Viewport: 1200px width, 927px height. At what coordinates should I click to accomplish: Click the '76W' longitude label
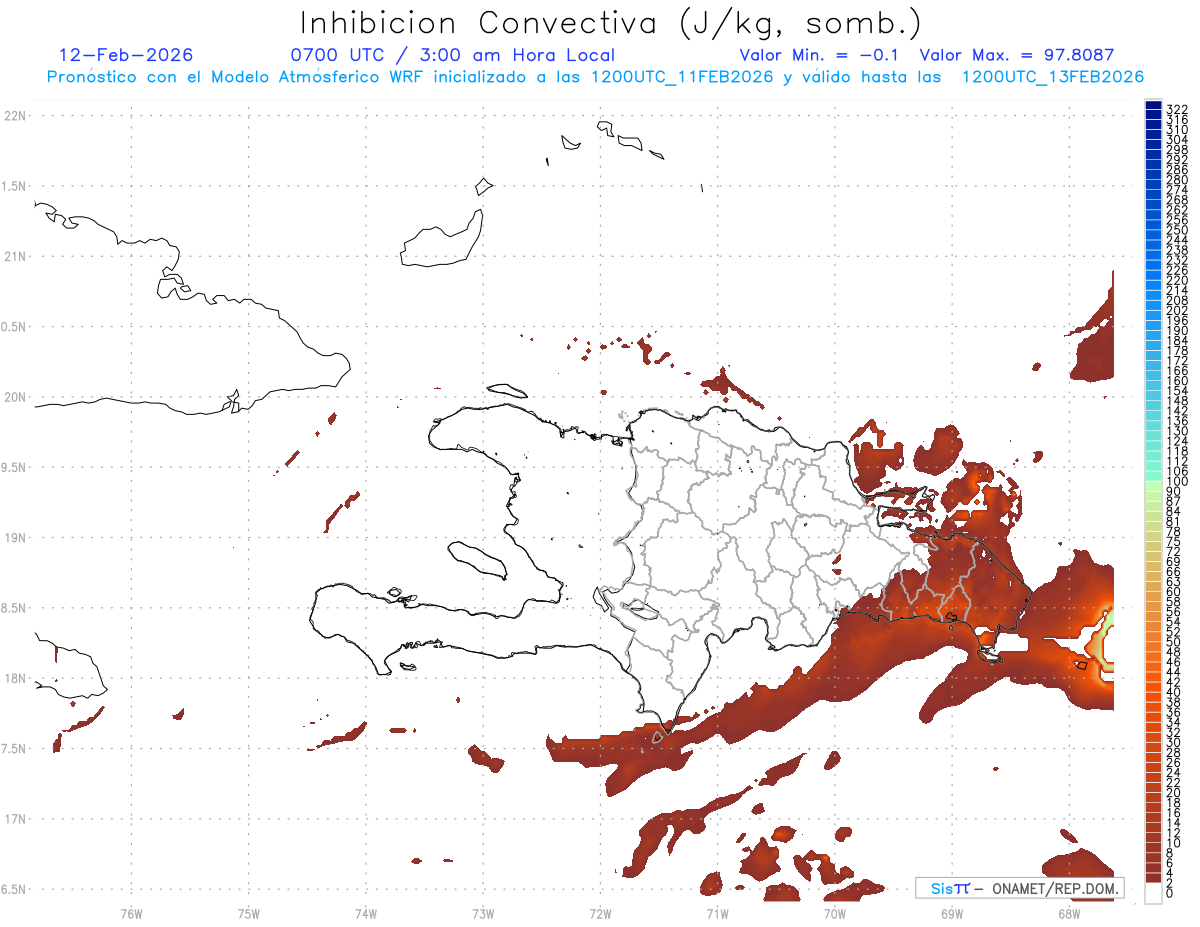(131, 913)
